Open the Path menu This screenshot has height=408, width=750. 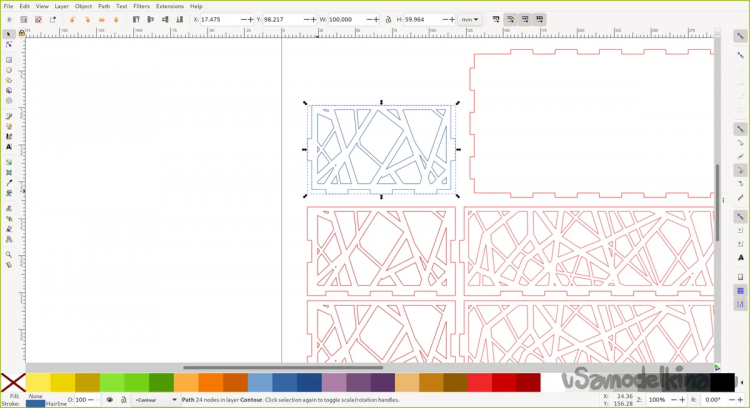pos(104,6)
